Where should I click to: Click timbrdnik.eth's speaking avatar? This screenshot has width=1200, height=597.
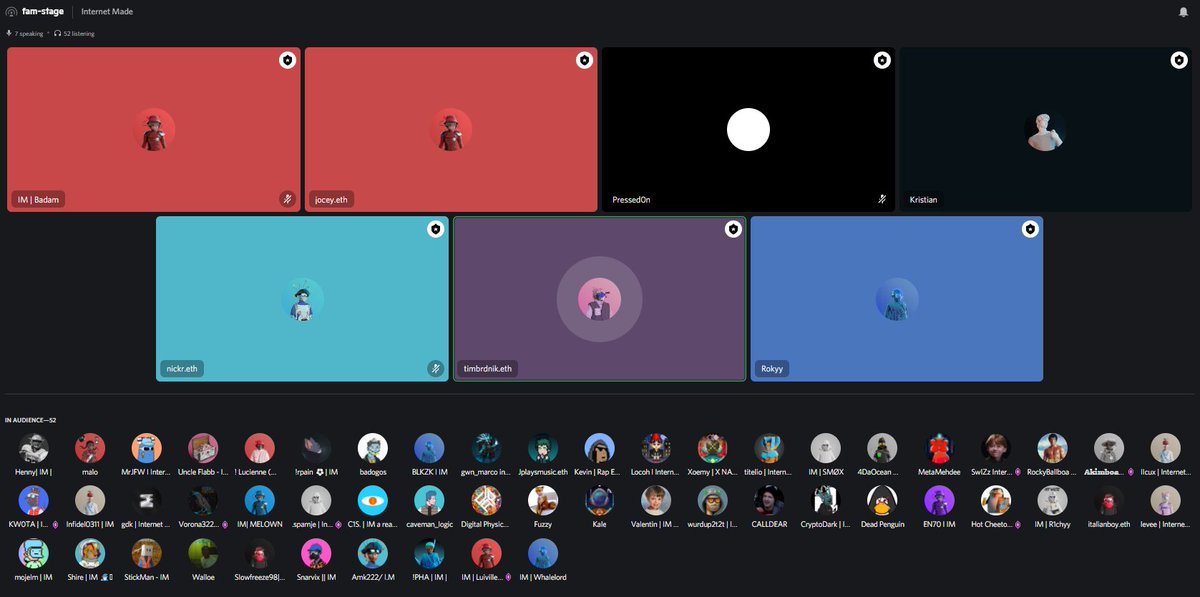599,299
